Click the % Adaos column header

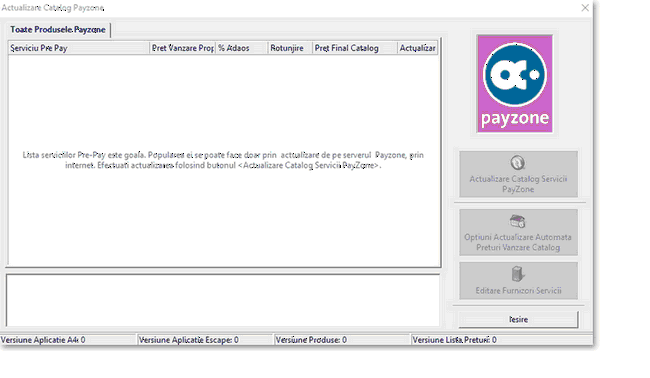(242, 48)
